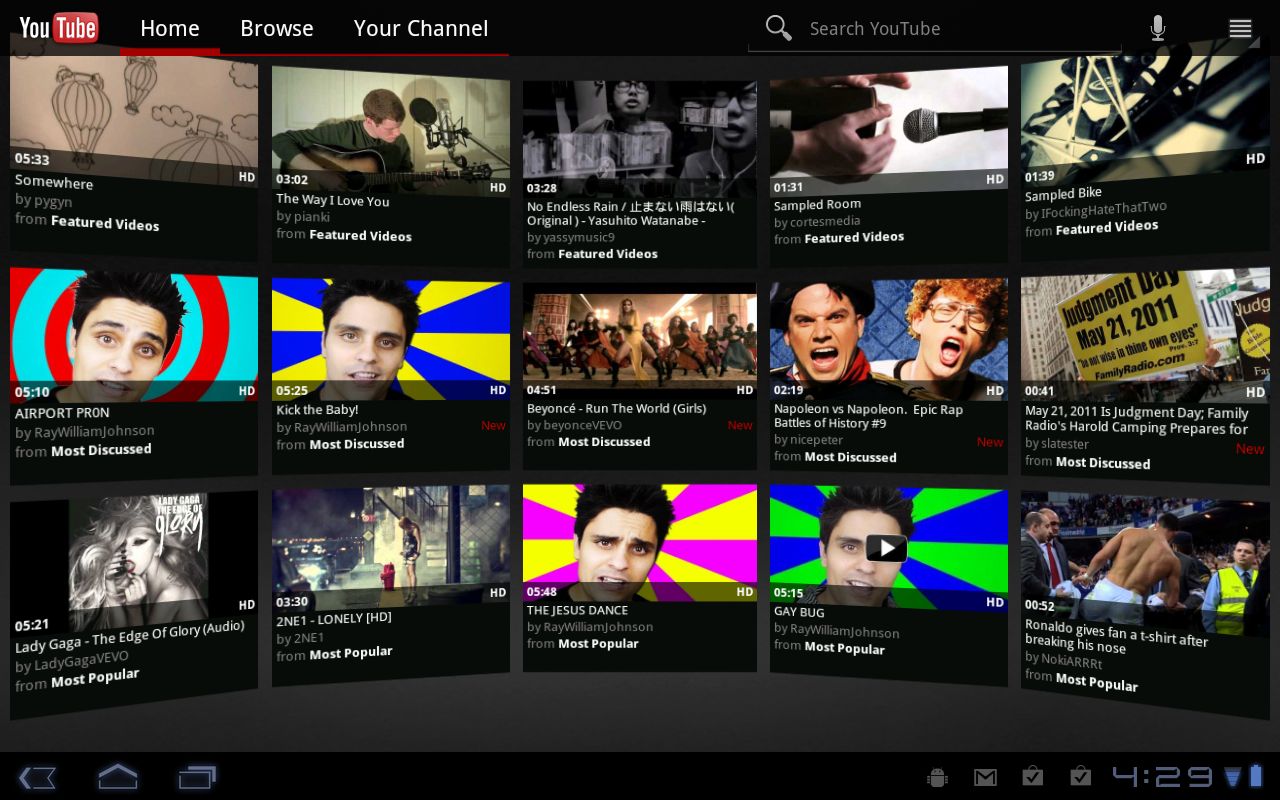
Task: Tap the system clock showing 4:29
Action: (1162, 777)
